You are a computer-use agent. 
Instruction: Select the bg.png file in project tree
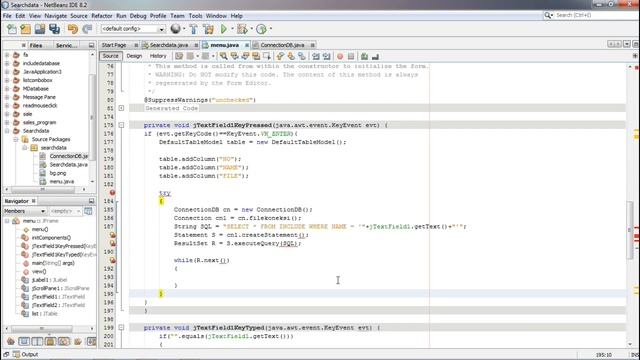(x=58, y=173)
